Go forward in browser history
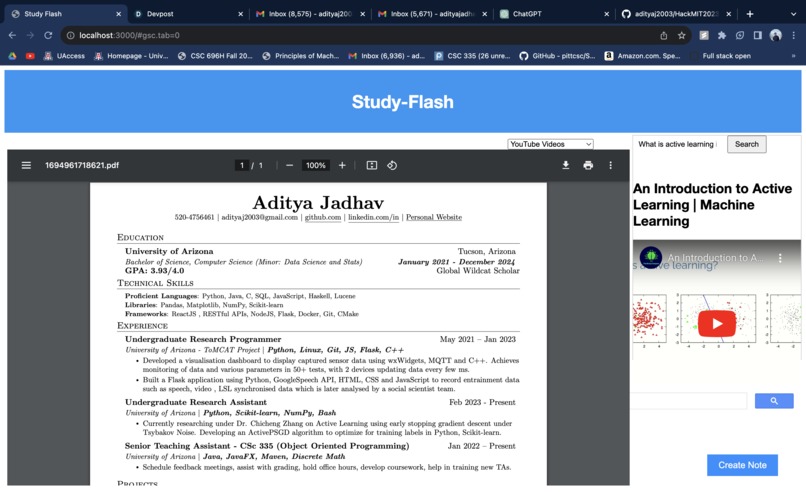 (x=30, y=35)
